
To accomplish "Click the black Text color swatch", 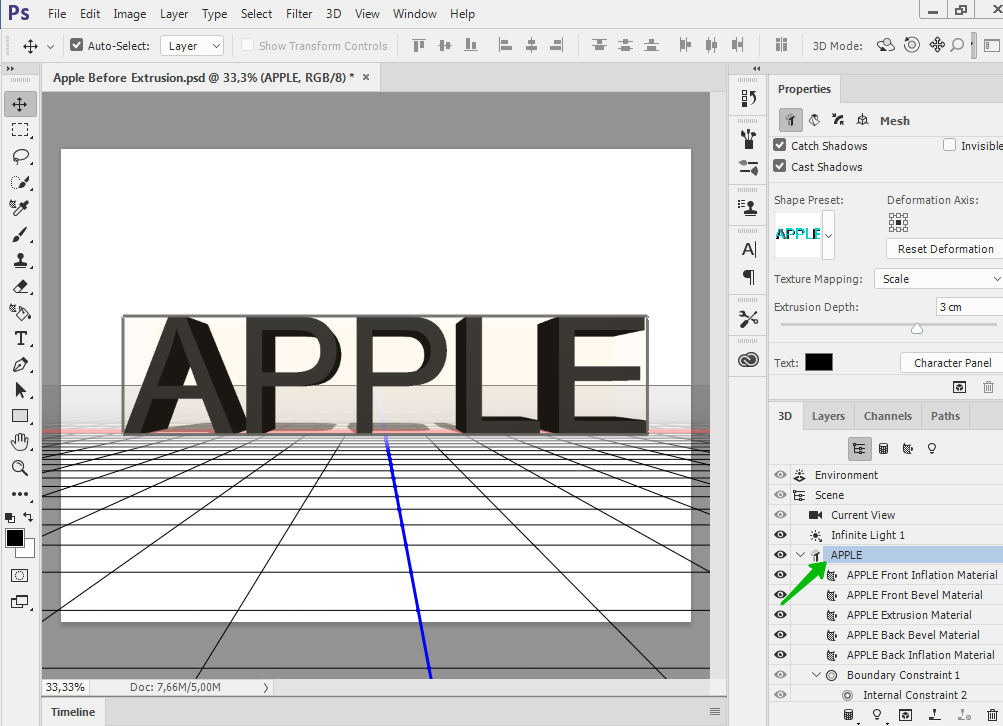I will pyautogui.click(x=818, y=363).
